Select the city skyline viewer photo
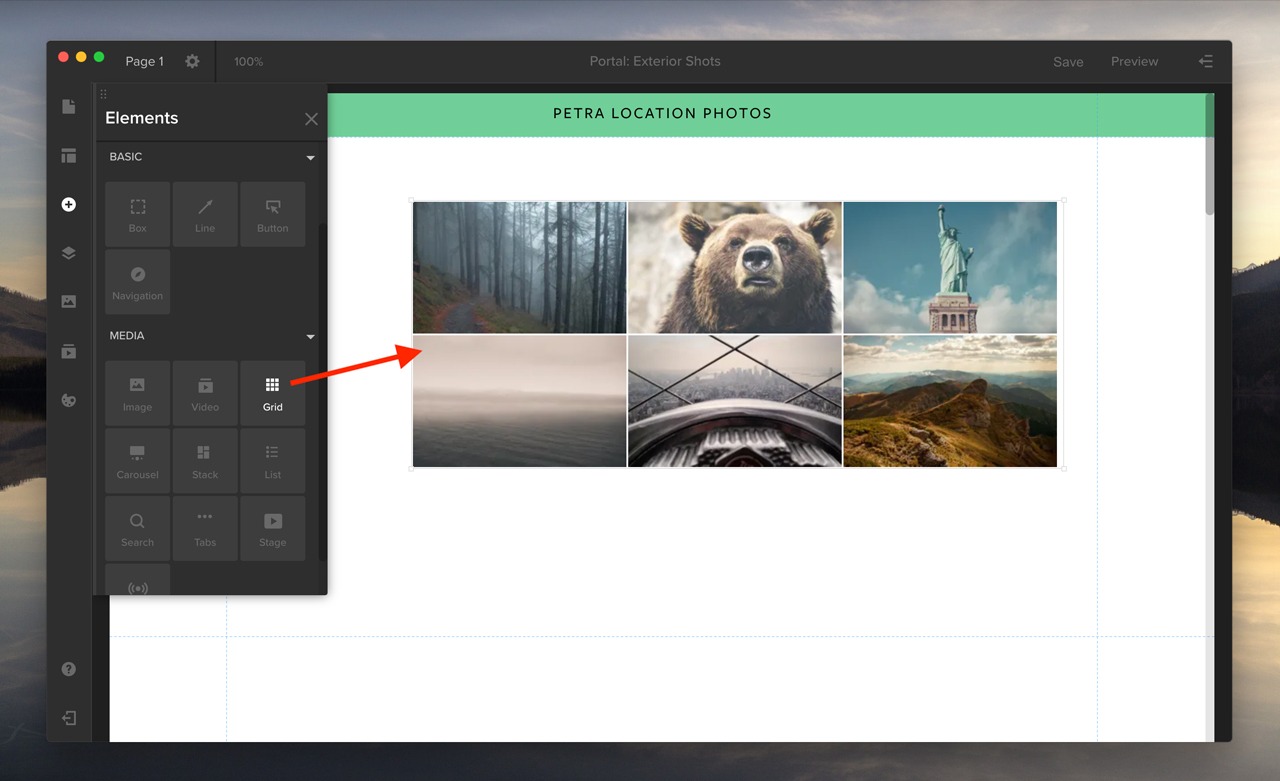 735,401
